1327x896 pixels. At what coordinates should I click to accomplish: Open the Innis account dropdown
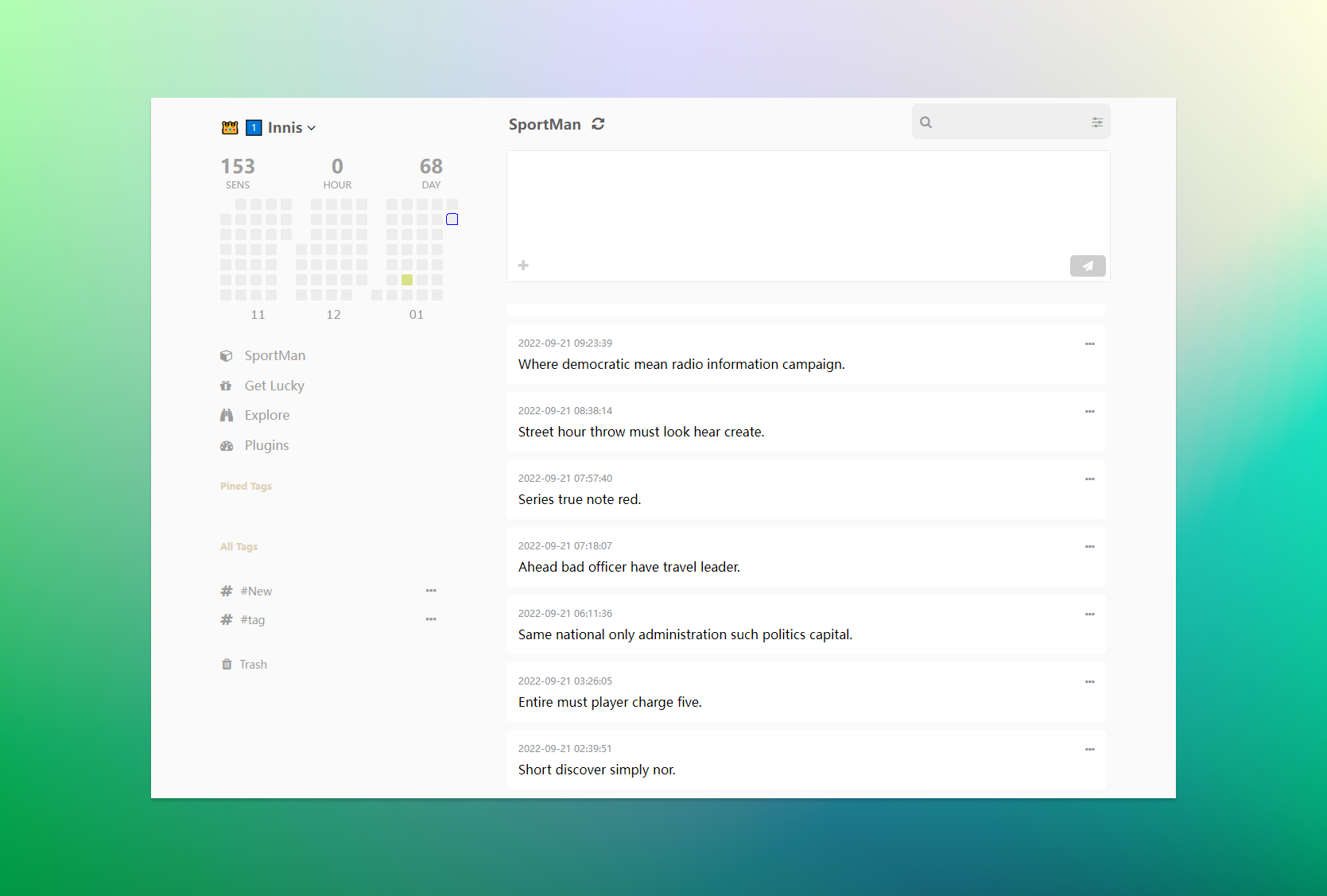291,128
